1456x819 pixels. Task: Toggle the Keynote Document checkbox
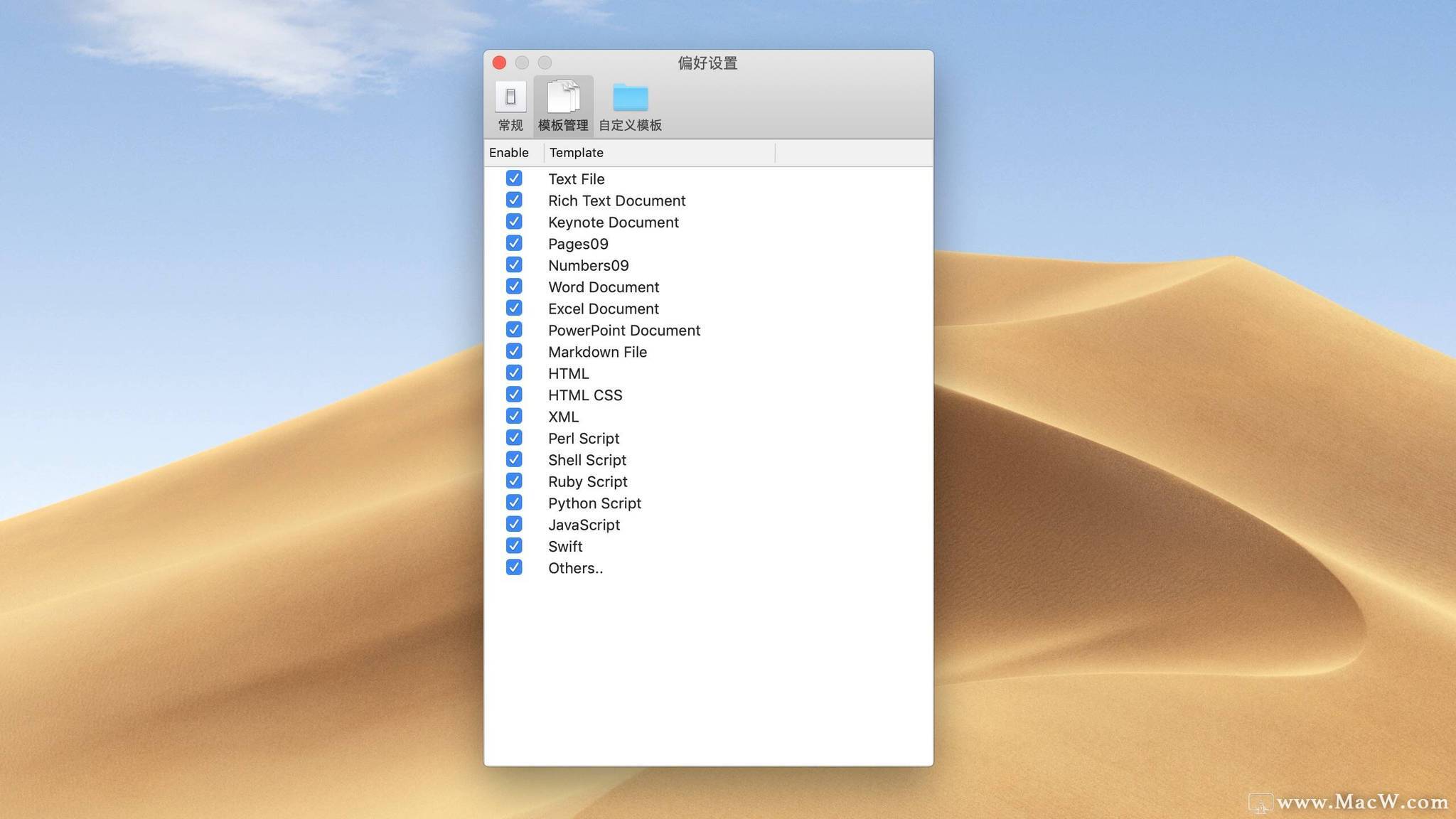(514, 222)
